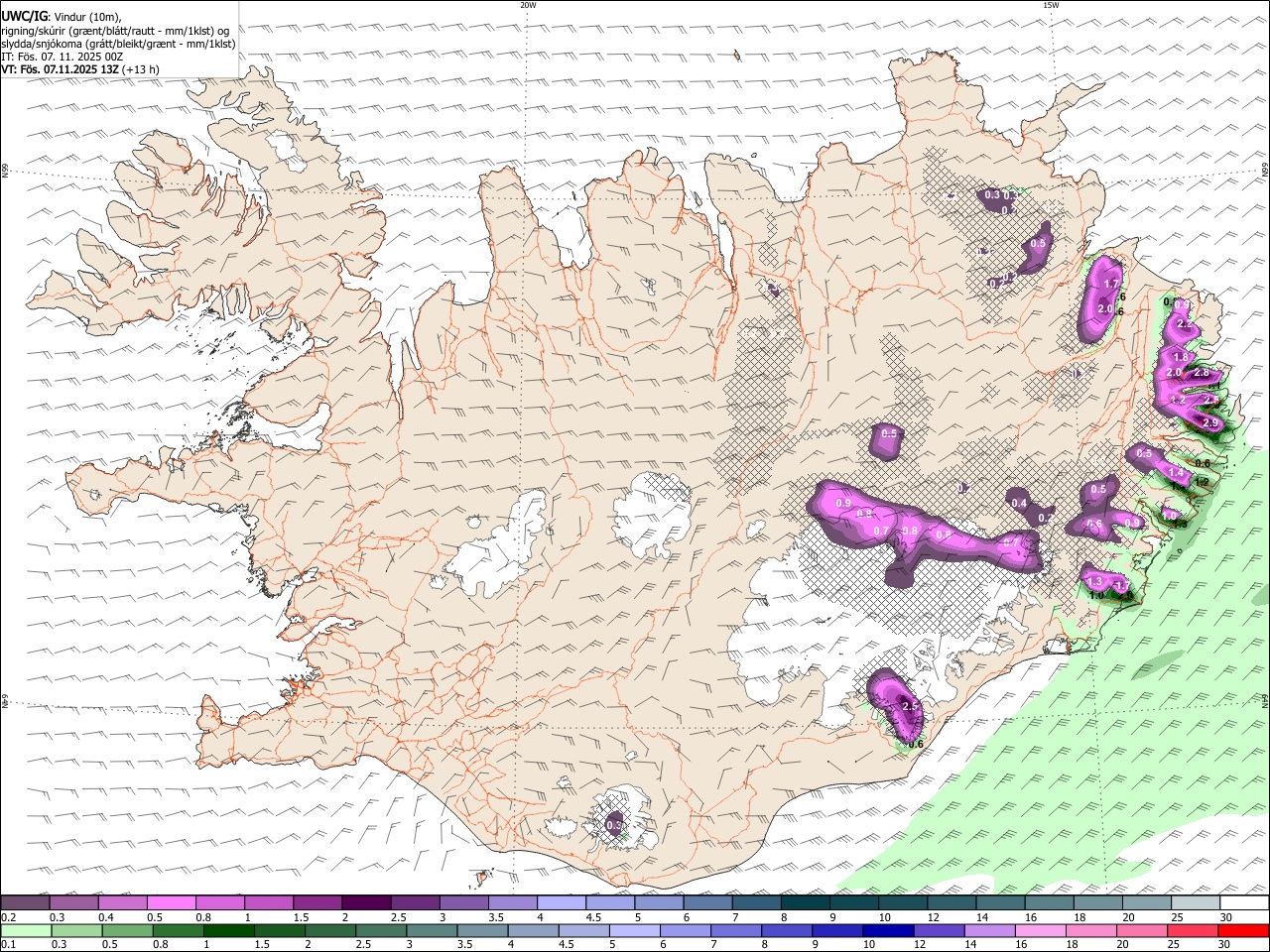
Task: Click the 'rigning/skúrir (grænt/blátt/rautt' legend line
Action: coord(115,30)
